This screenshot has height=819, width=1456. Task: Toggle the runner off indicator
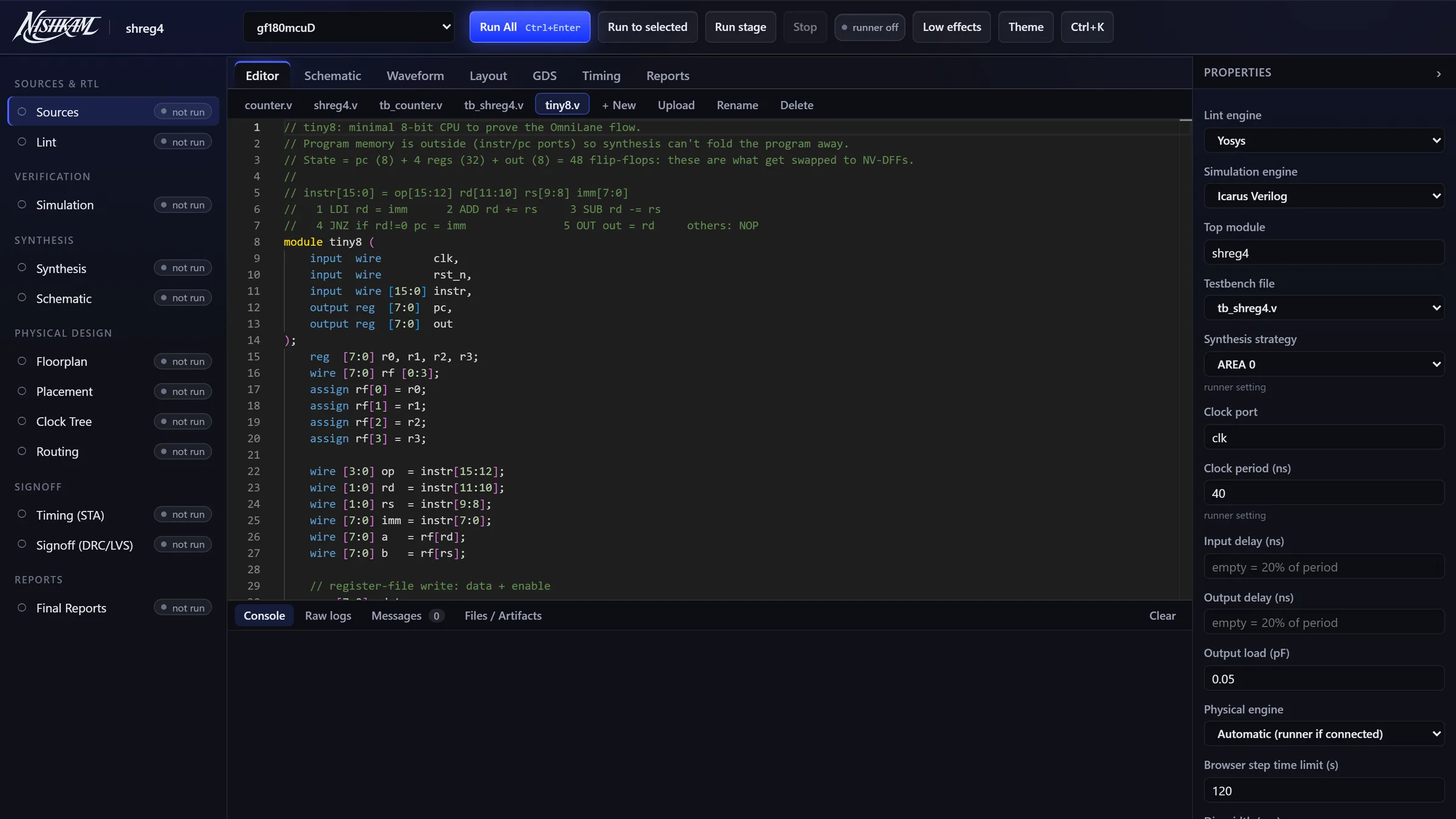coord(869,27)
